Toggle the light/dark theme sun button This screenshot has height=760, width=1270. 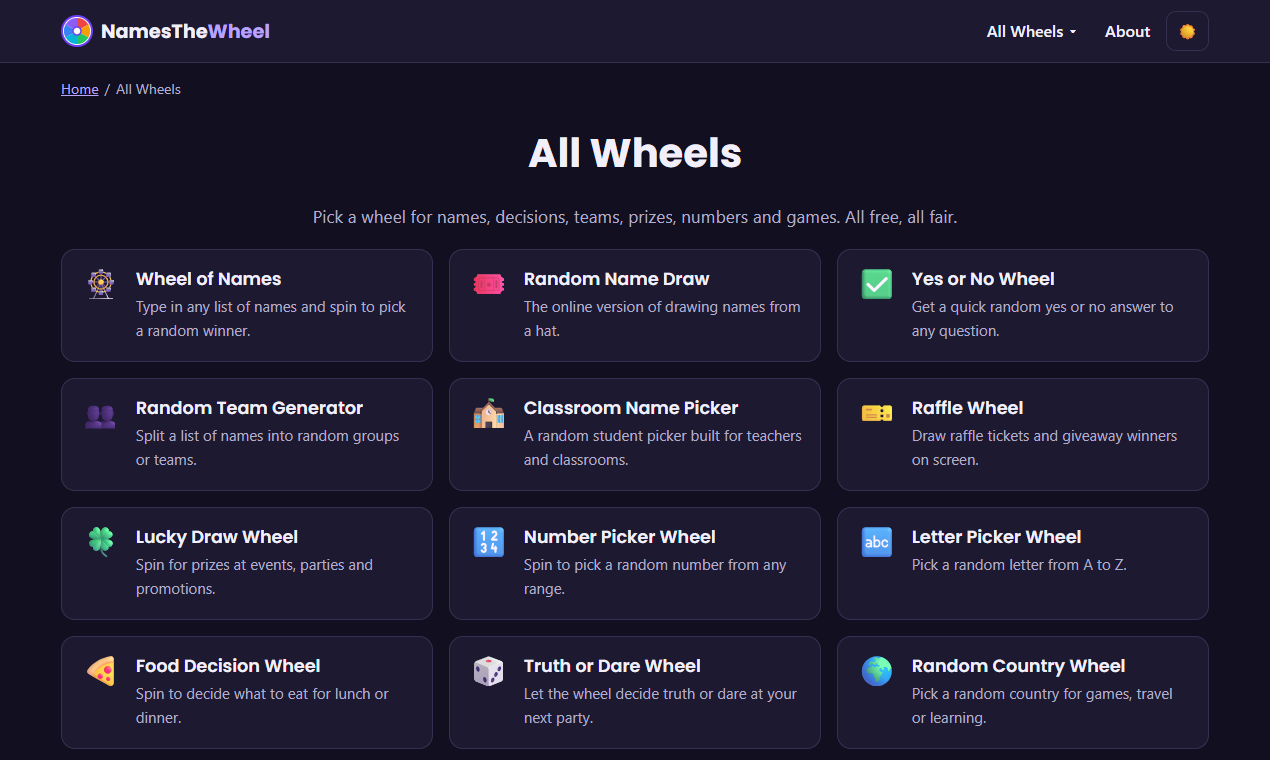pyautogui.click(x=1187, y=31)
